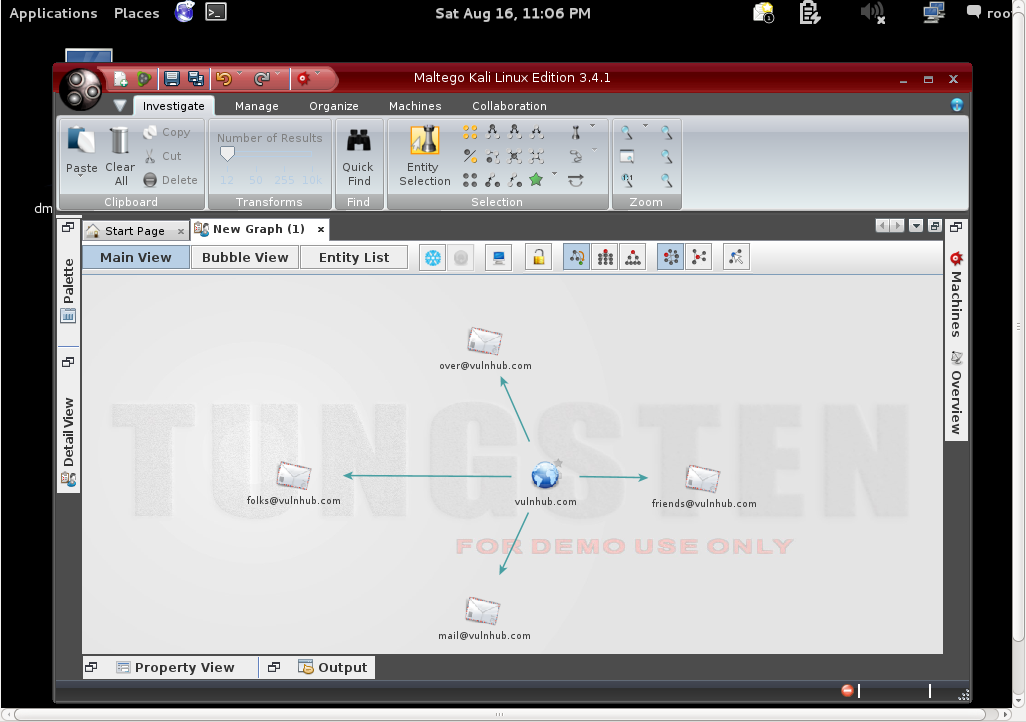The height and width of the screenshot is (722, 1026).
Task: Click the reverse links arrows icon
Action: tap(576, 180)
